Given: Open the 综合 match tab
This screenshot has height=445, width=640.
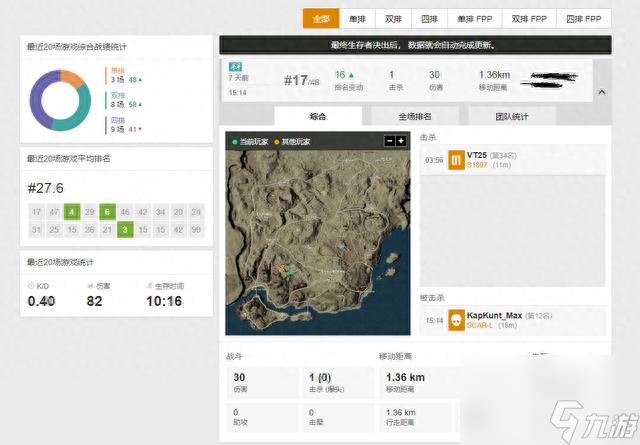Looking at the screenshot, I should [318, 116].
